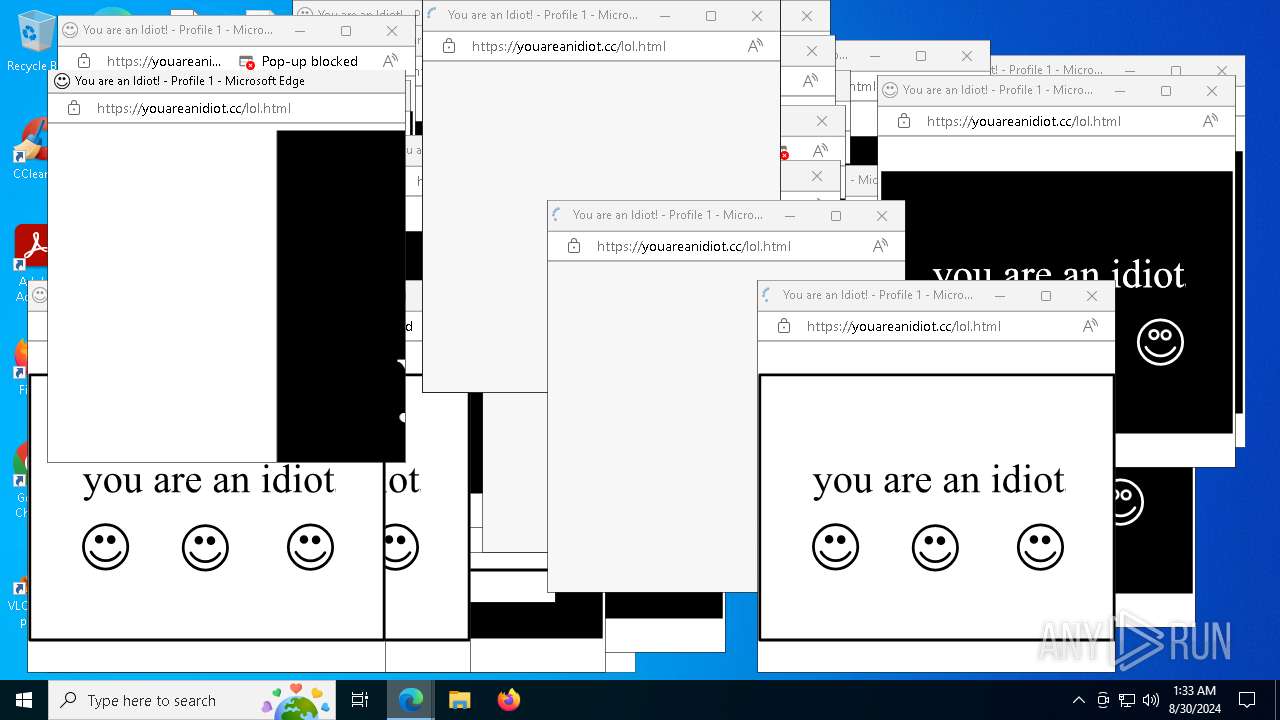The width and height of the screenshot is (1280, 720).
Task: Click the URL field in the tall blank top-center window
Action: click(569, 46)
